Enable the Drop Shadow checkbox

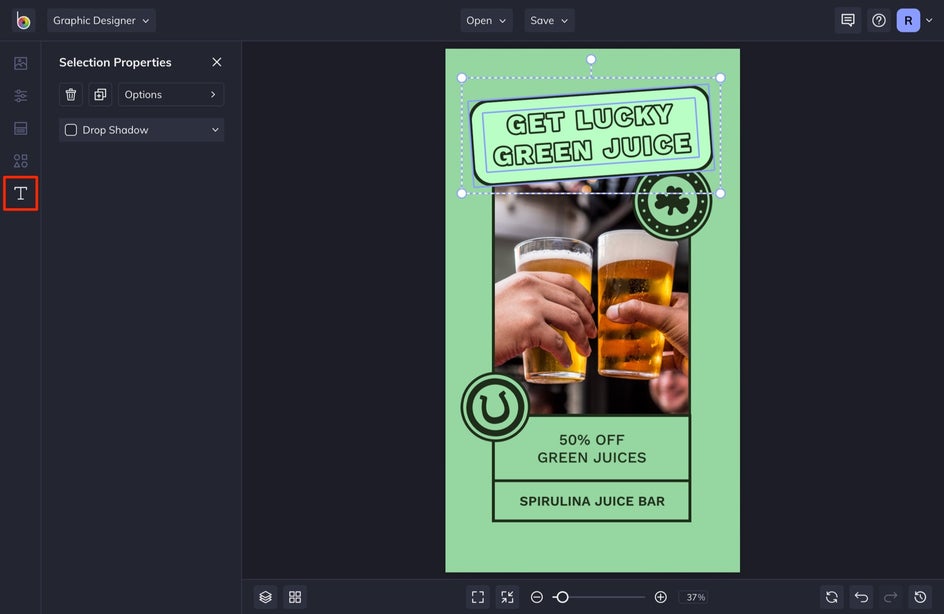(71, 130)
